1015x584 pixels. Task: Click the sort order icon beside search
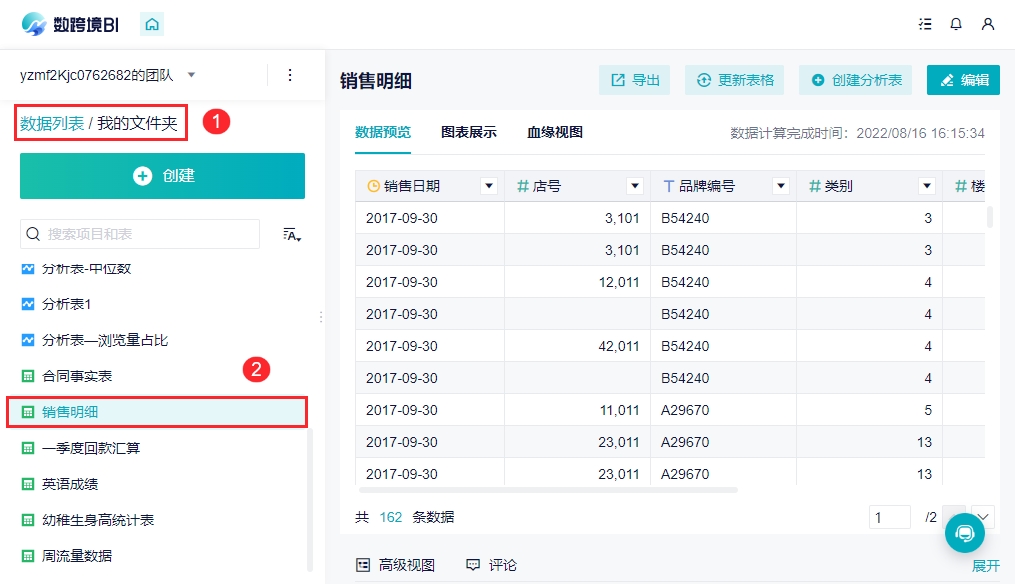(x=292, y=234)
